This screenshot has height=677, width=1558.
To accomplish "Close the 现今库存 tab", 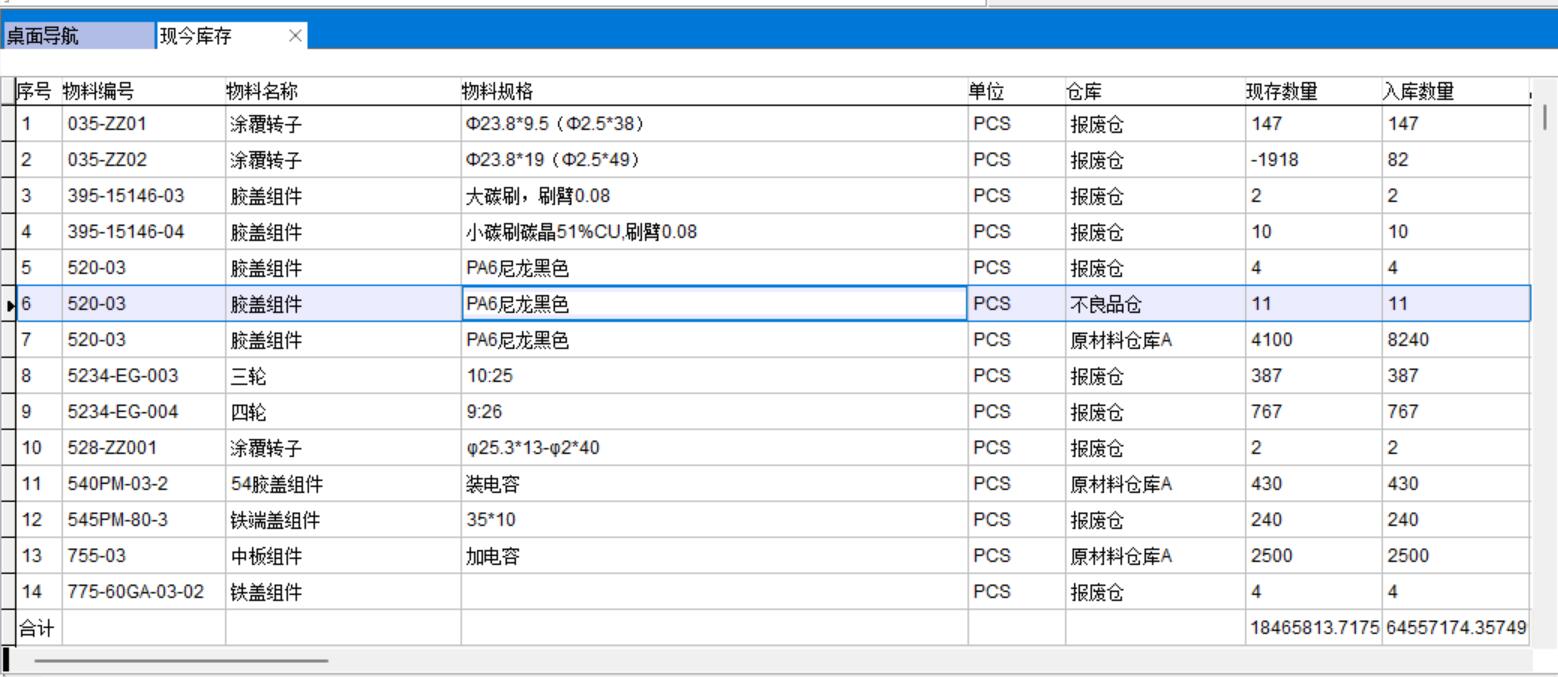I will [x=294, y=36].
